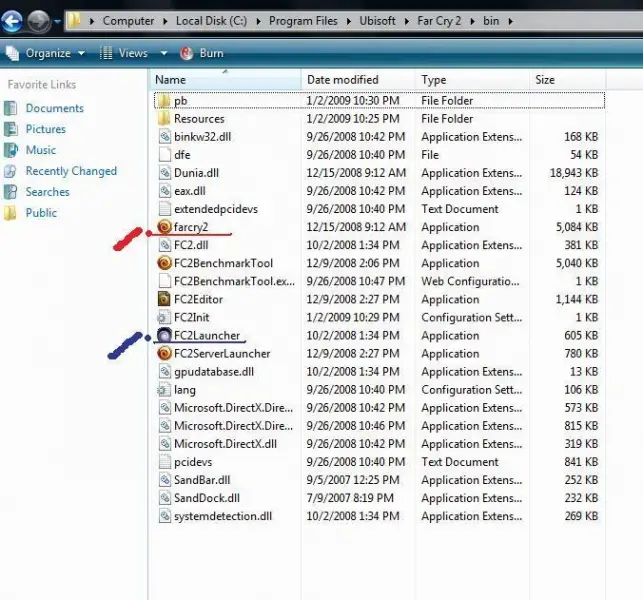Open Public in Favorite Links
The height and width of the screenshot is (600, 643).
click(x=41, y=213)
